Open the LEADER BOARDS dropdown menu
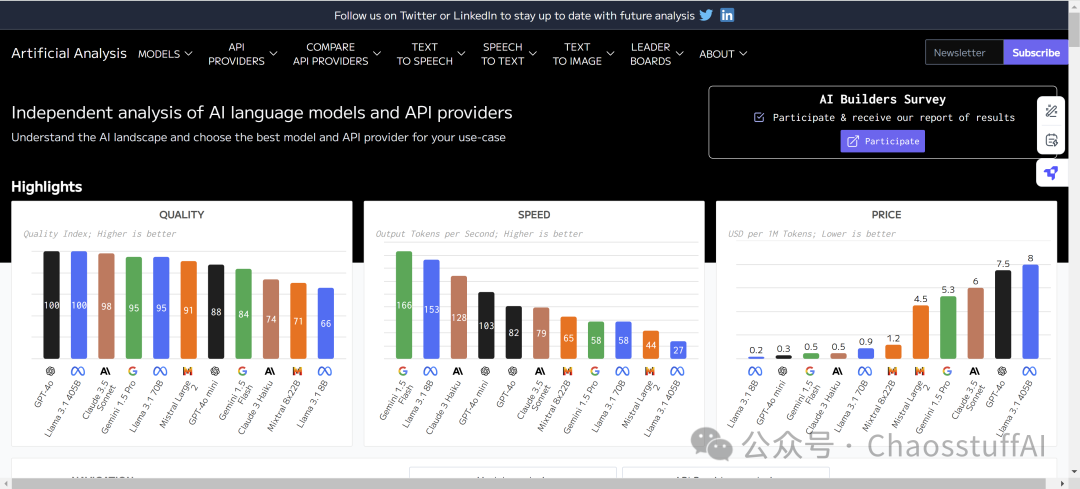The height and width of the screenshot is (489, 1080). [657, 54]
